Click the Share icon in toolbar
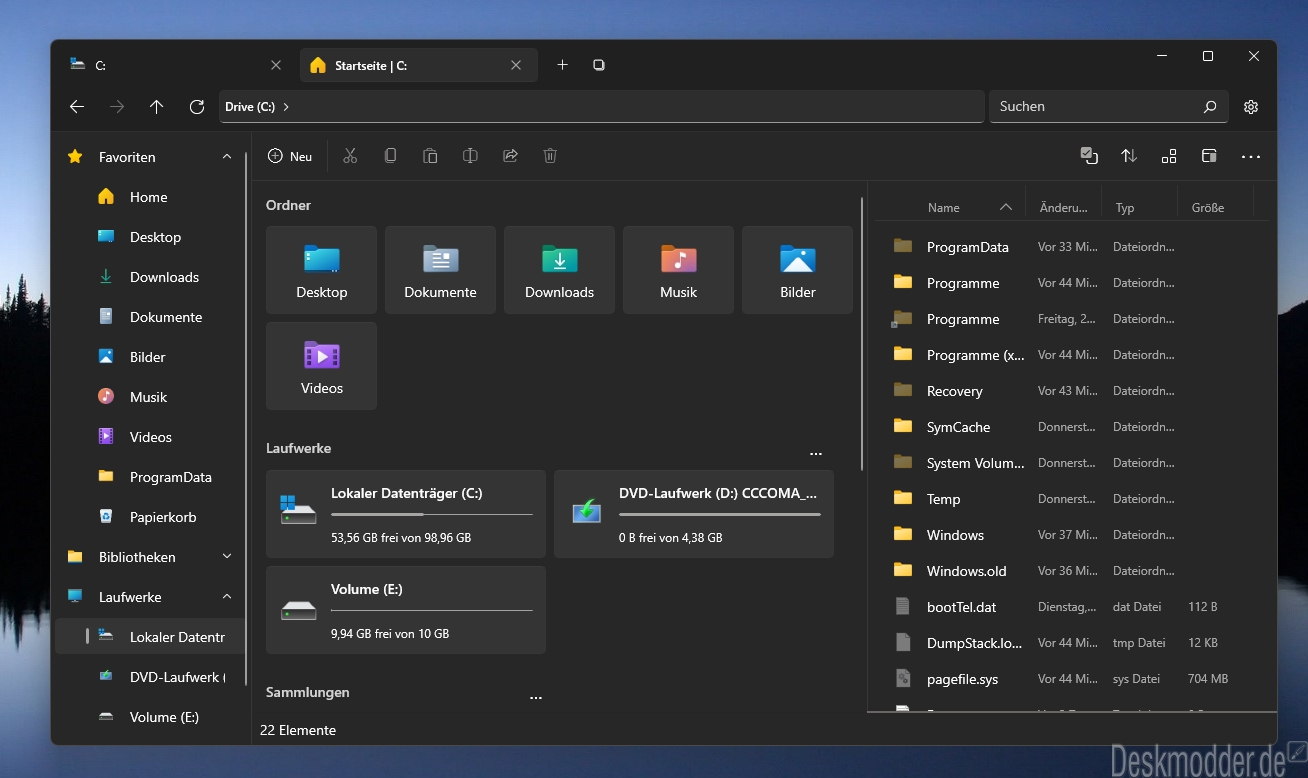Image resolution: width=1308 pixels, height=778 pixels. (510, 156)
